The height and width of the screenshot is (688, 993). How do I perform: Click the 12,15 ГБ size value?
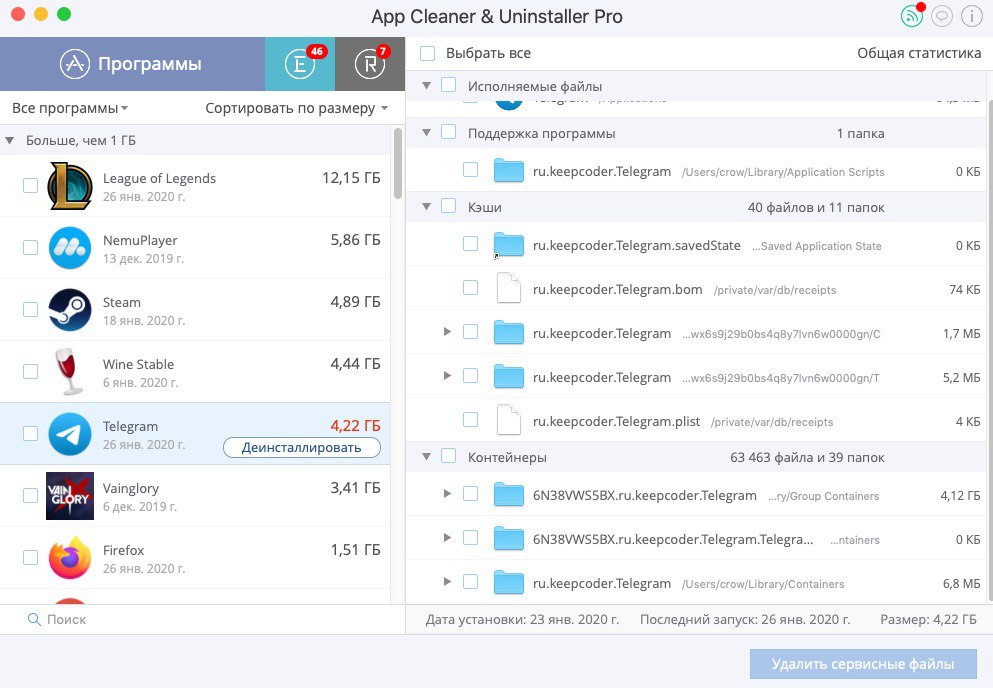tap(351, 178)
